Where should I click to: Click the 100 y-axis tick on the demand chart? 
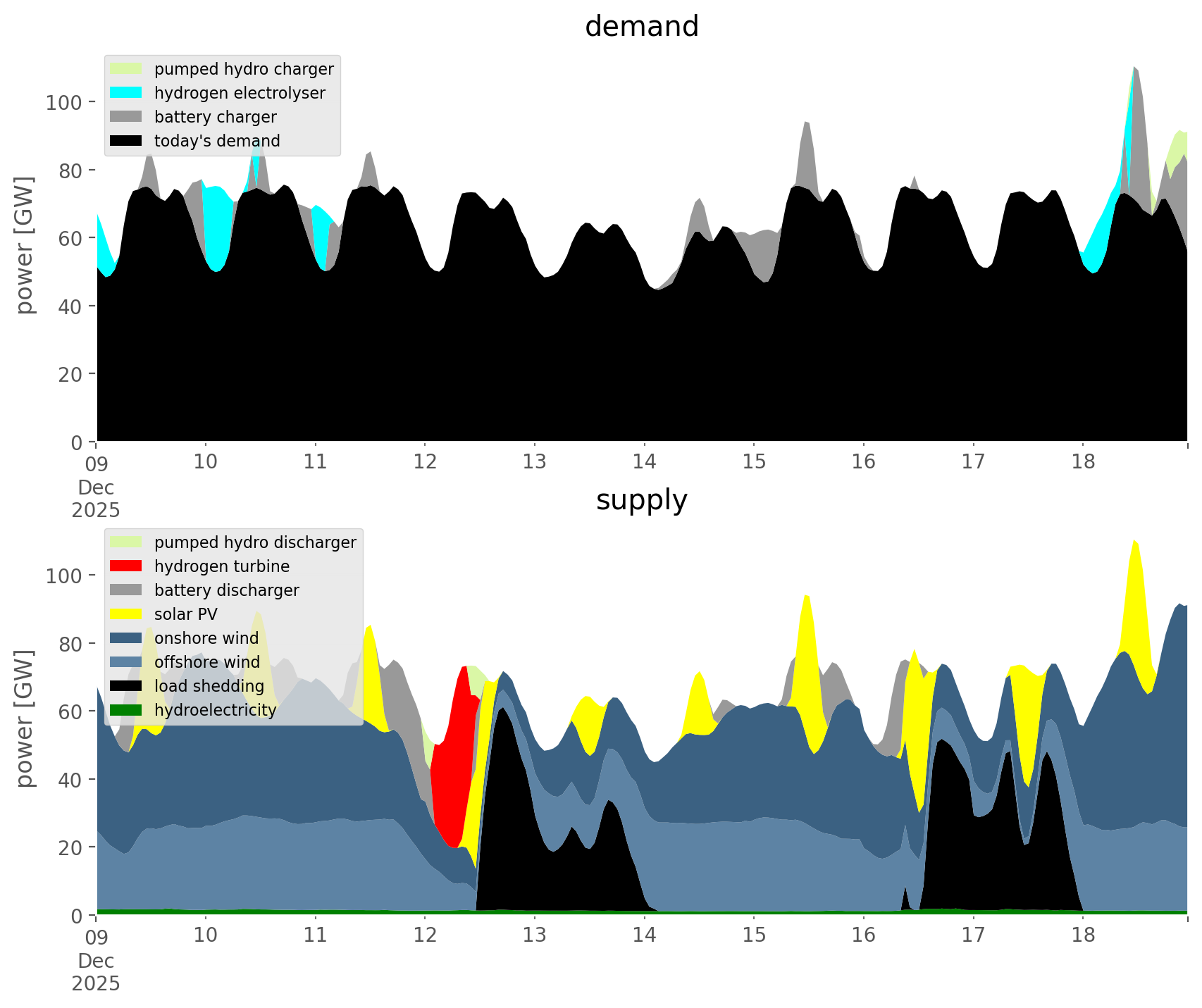(64, 103)
